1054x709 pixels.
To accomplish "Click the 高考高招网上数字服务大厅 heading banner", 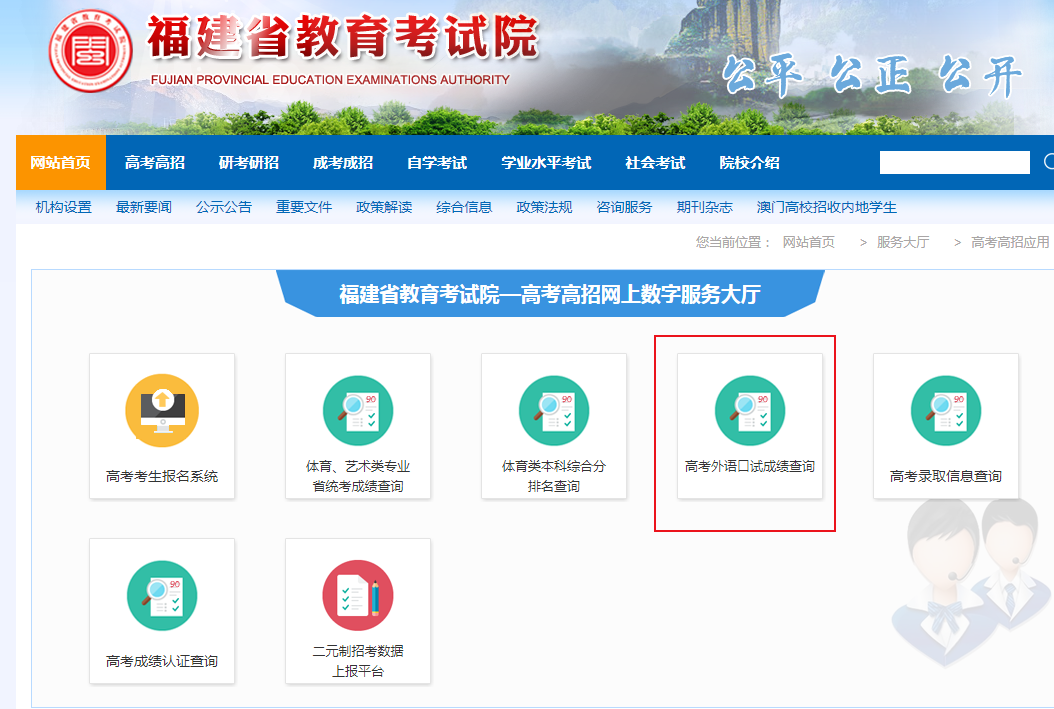I will click(x=550, y=294).
